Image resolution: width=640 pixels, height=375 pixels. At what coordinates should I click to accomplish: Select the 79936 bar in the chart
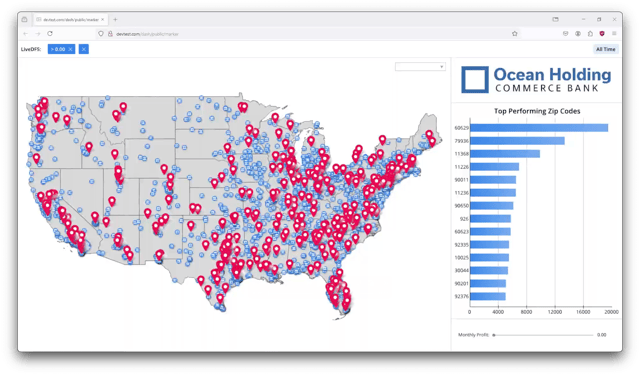tap(517, 141)
